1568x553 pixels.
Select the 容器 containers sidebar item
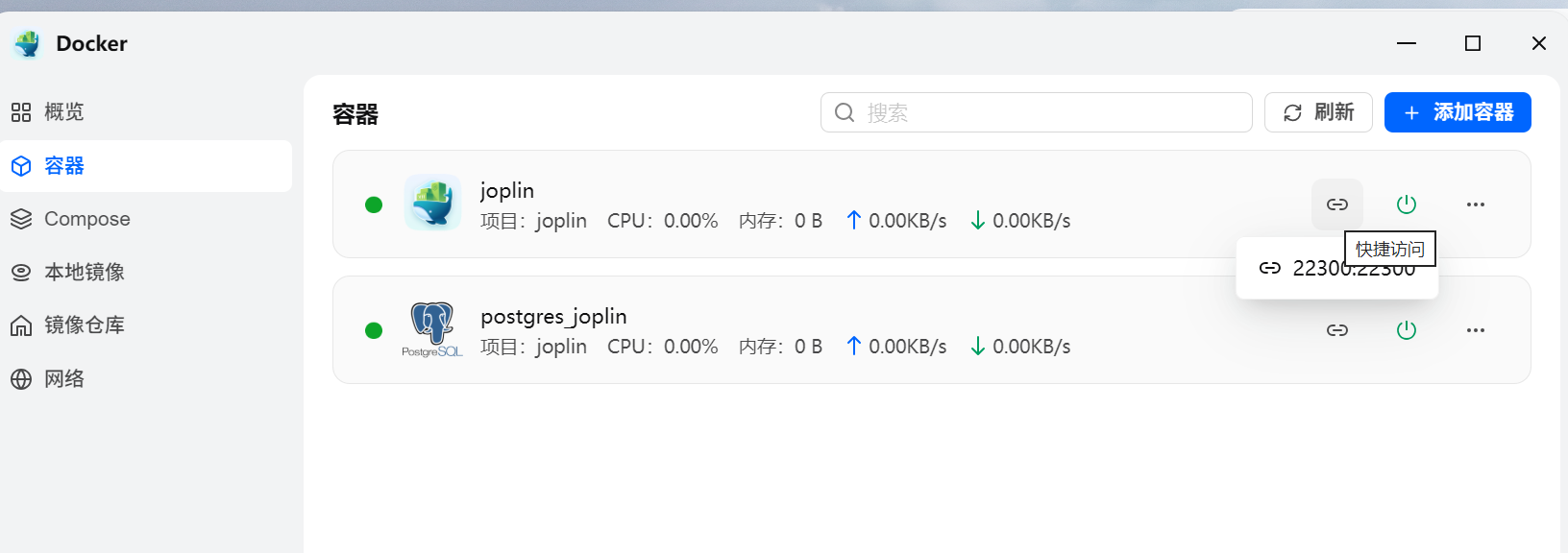click(63, 166)
